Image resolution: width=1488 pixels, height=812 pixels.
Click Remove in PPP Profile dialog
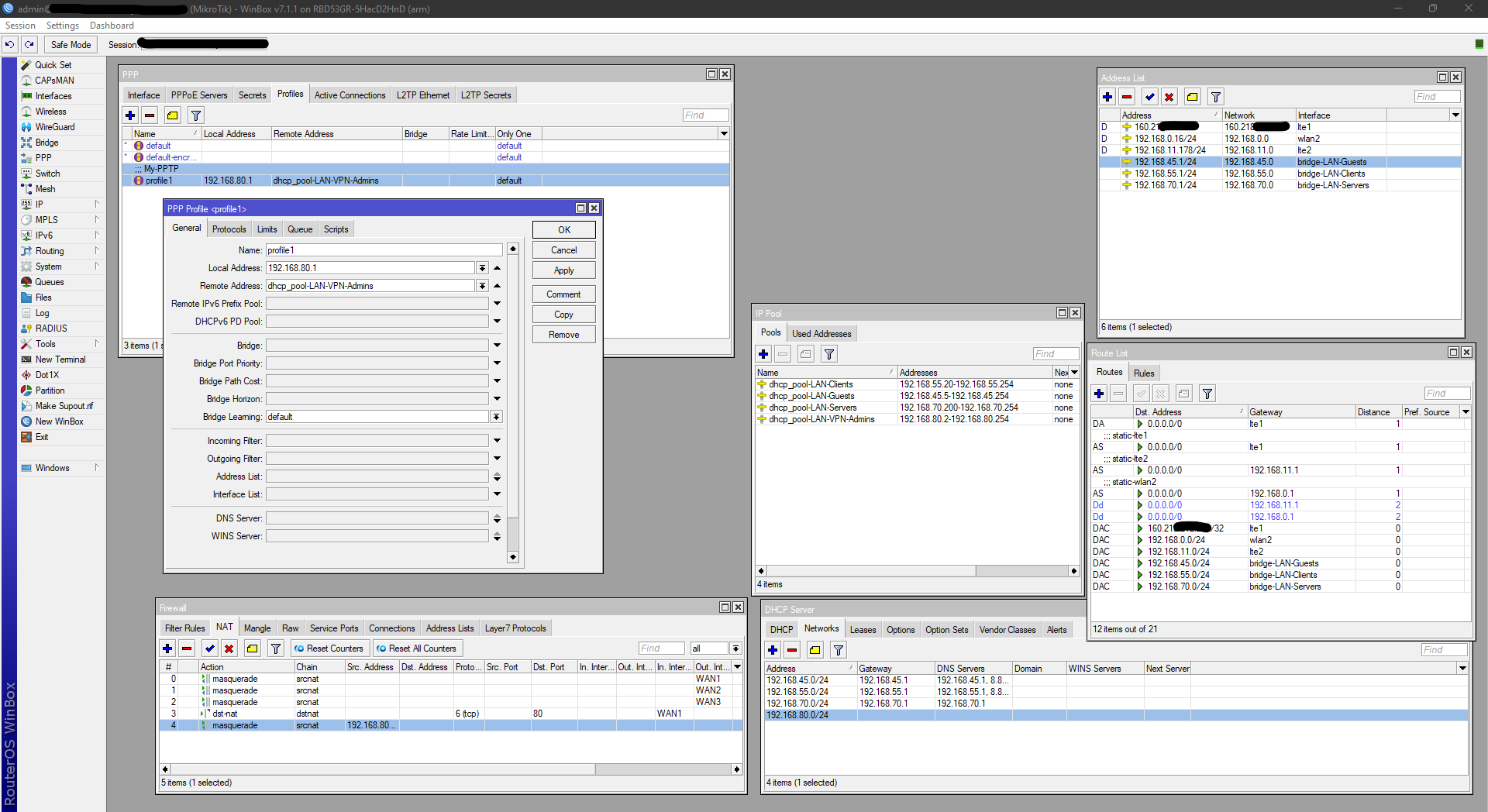pyautogui.click(x=564, y=335)
